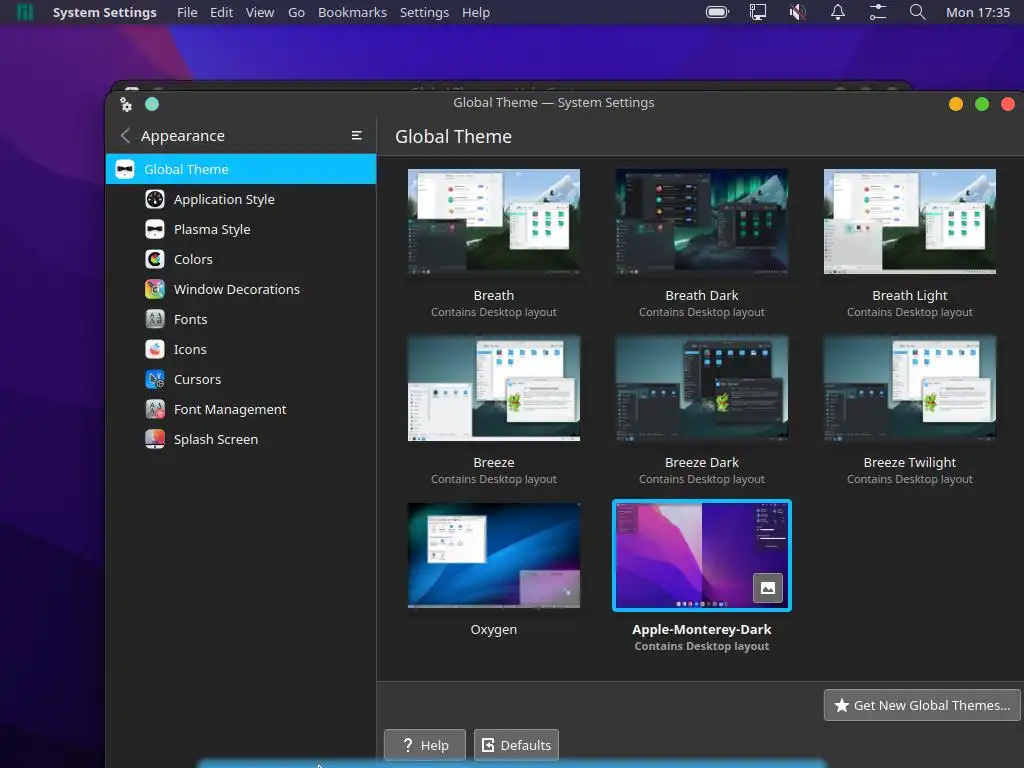Image resolution: width=1024 pixels, height=768 pixels.
Task: Select the Breath theme thumbnail
Action: point(494,221)
